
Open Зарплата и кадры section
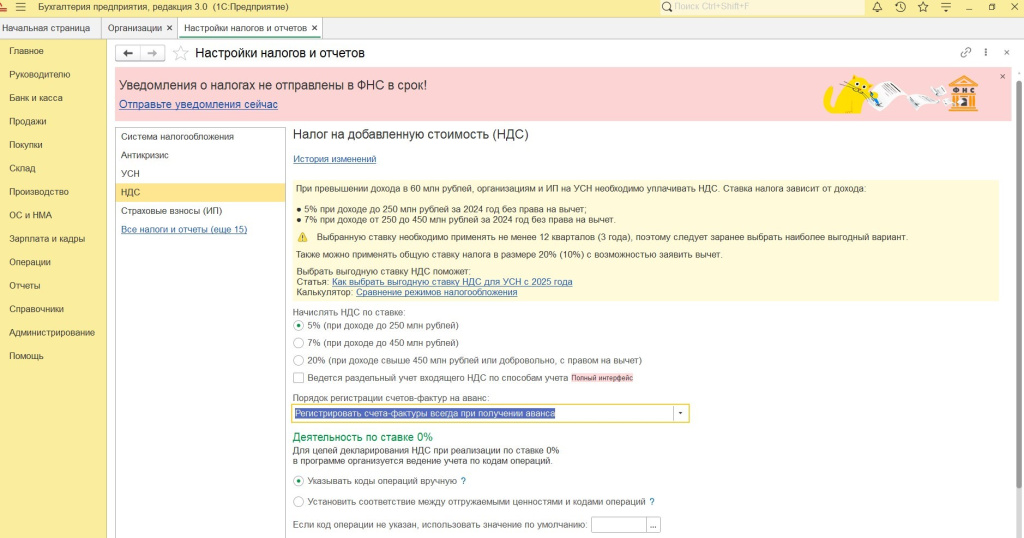coord(47,238)
